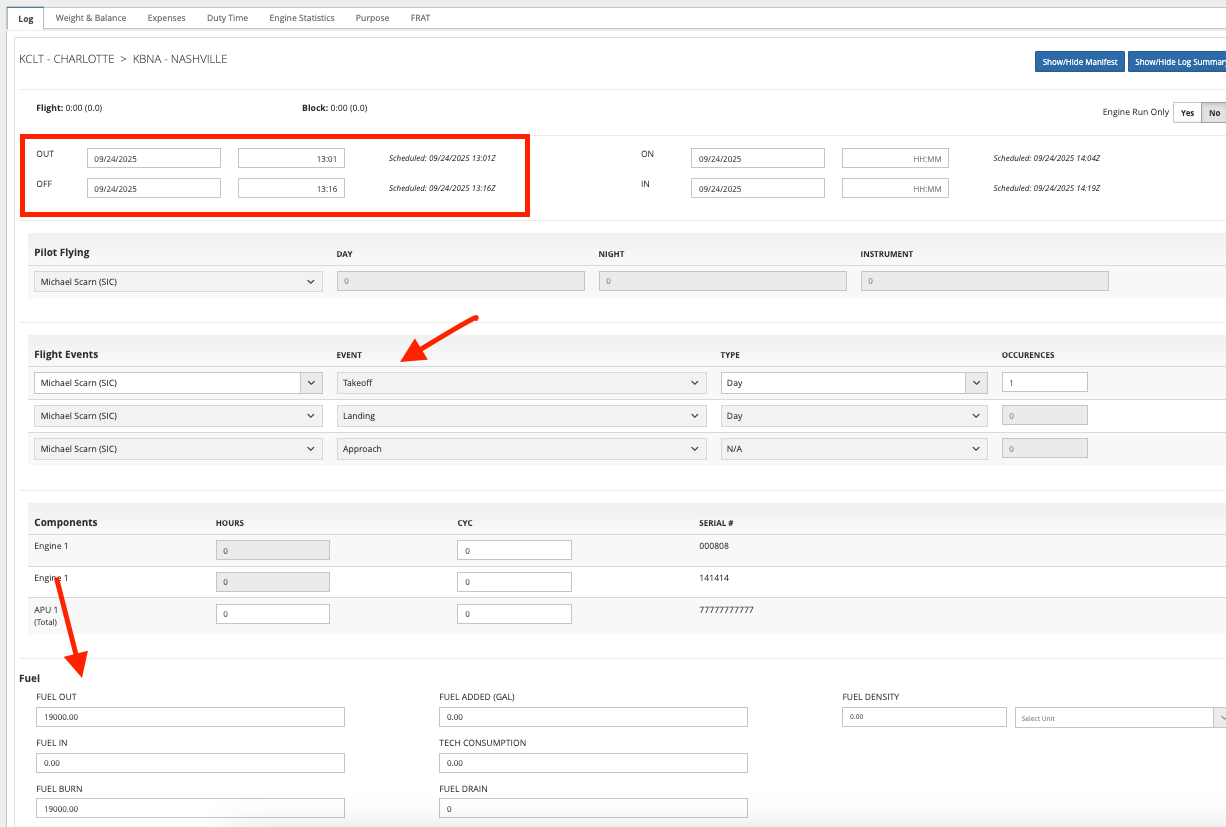Open the Landing event Type dropdown
Screen dimensions: 1226x827
coord(854,416)
